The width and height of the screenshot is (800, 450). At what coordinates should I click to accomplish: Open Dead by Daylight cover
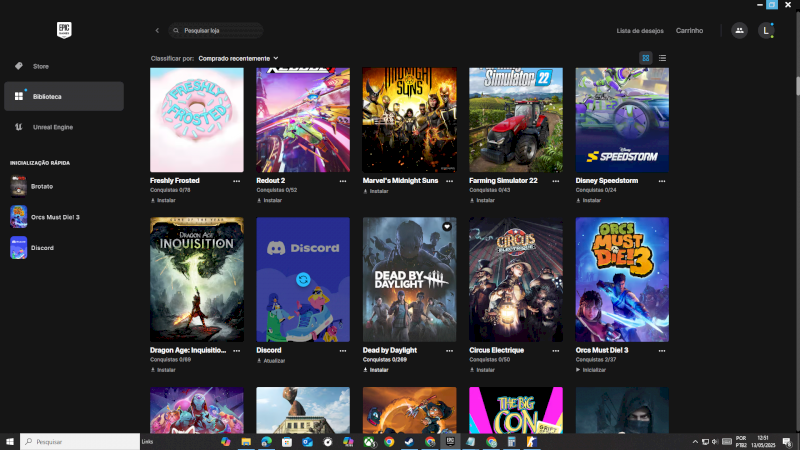pyautogui.click(x=410, y=280)
